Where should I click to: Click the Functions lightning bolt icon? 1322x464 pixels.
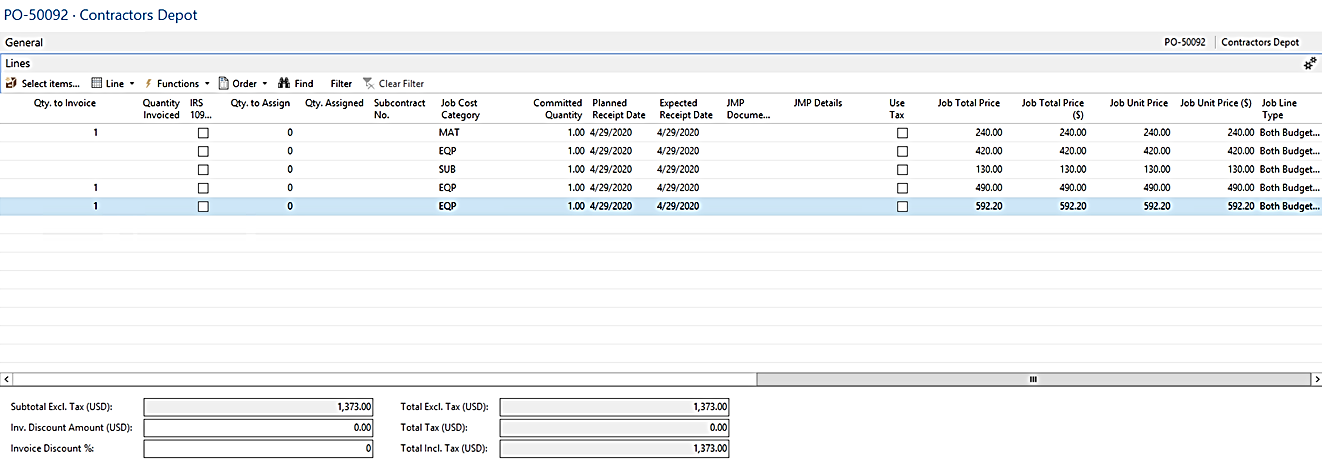149,84
